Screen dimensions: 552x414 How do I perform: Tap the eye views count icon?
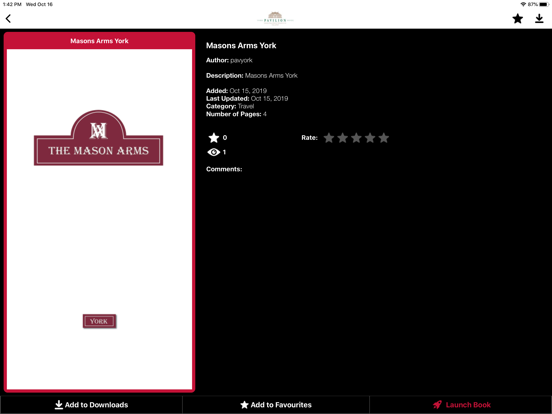(214, 152)
